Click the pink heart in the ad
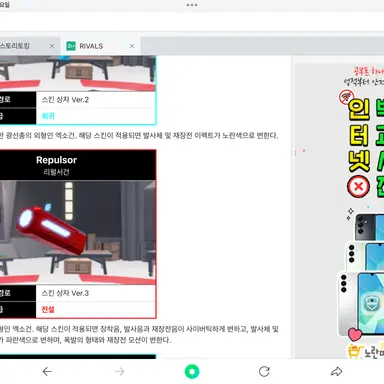 (x=354, y=334)
